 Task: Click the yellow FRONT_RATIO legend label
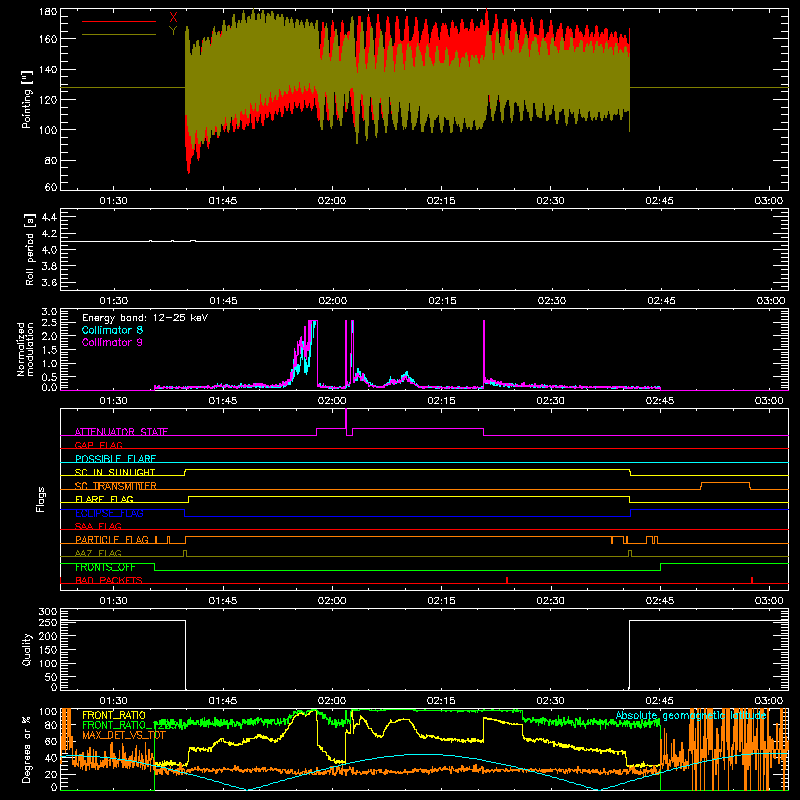[x=114, y=715]
